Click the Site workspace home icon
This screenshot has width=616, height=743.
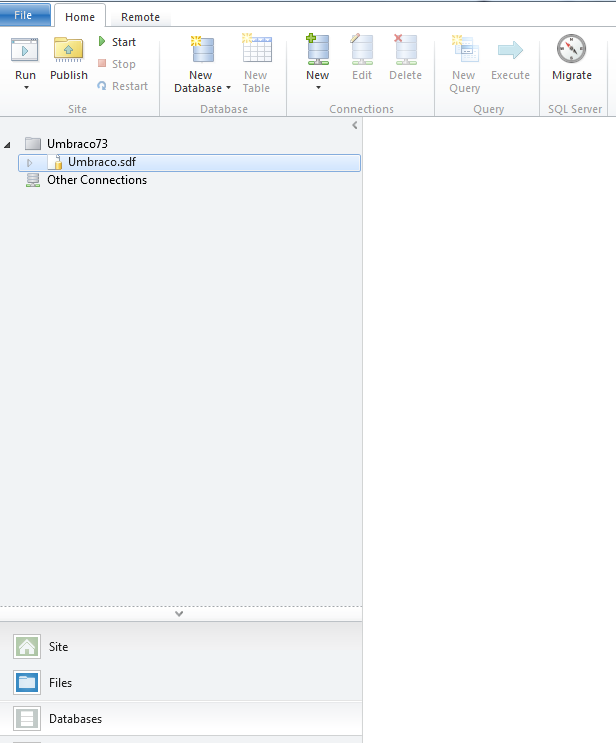27,647
